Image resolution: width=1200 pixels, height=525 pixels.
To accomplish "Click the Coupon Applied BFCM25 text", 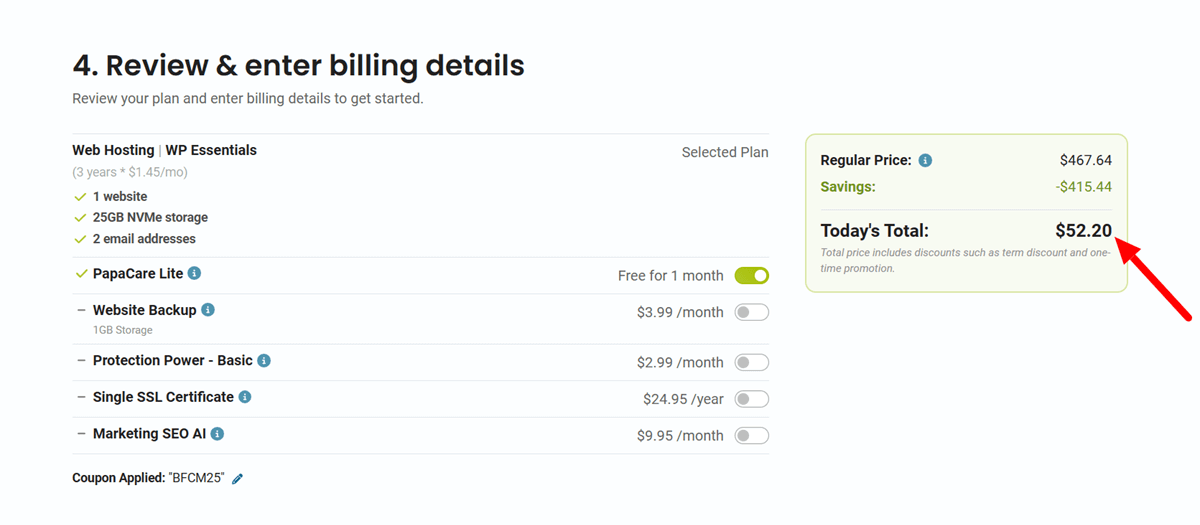I will click(x=148, y=478).
